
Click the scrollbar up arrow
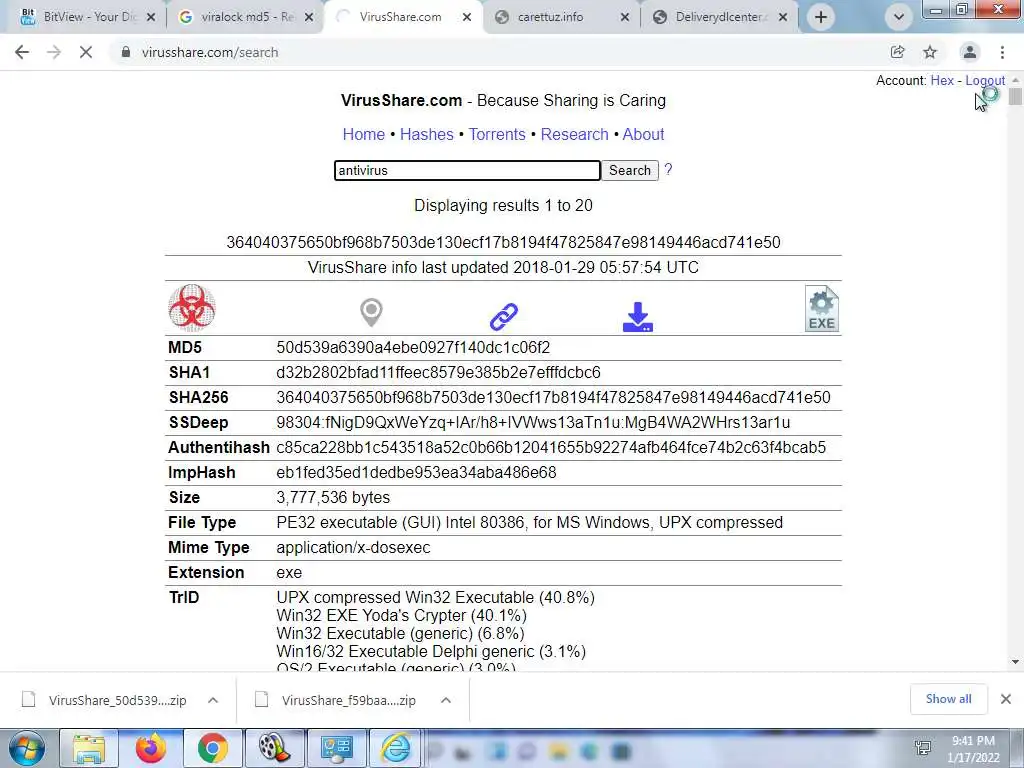[x=1015, y=79]
